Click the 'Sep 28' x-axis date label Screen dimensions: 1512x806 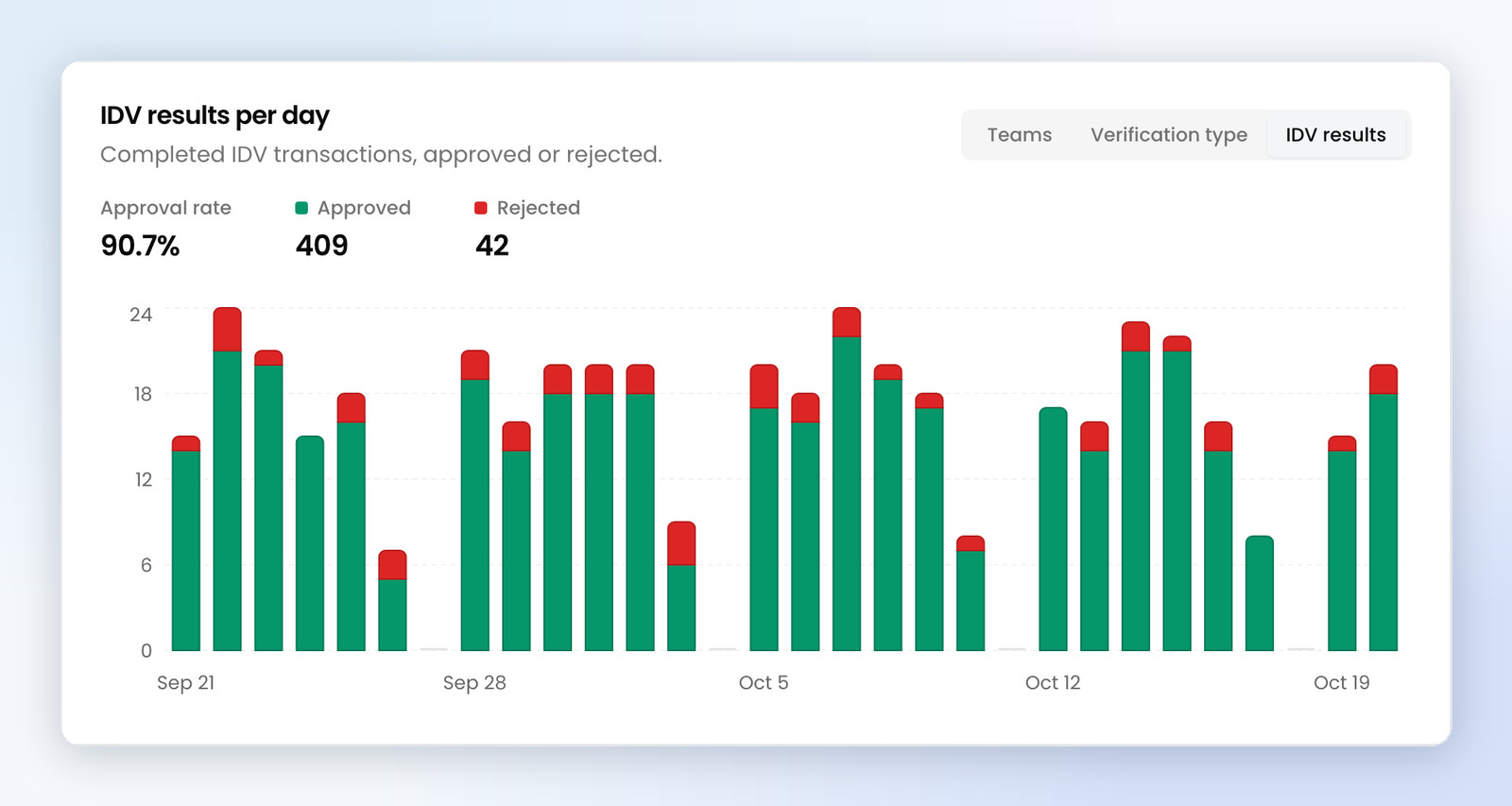(474, 682)
